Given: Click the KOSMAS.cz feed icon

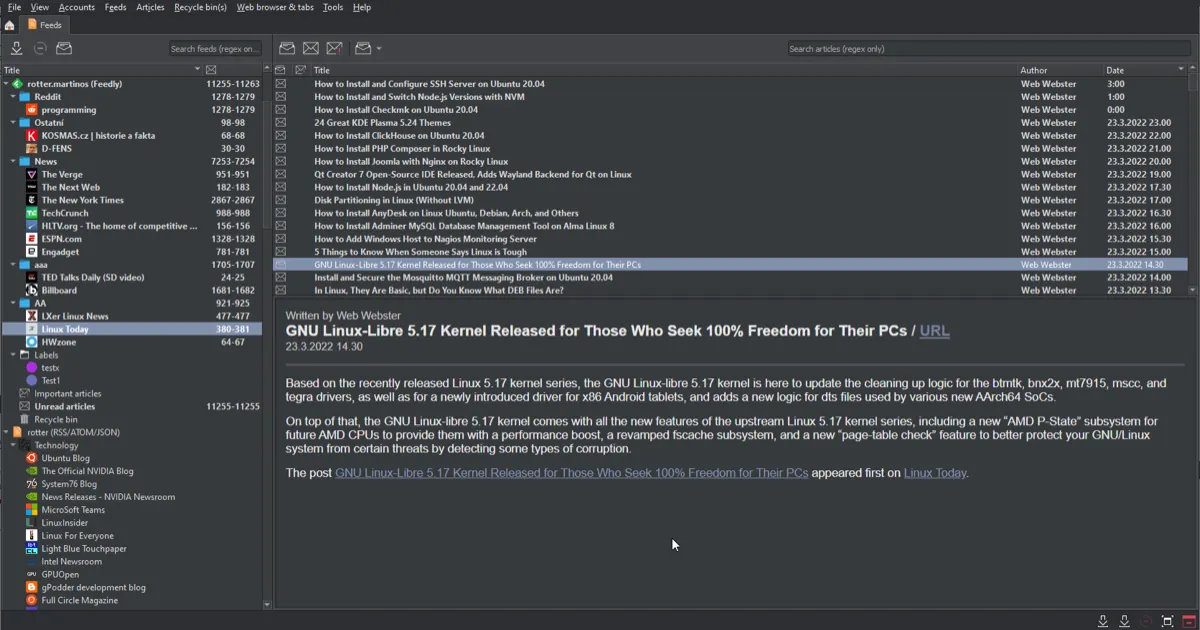Looking at the screenshot, I should click(32, 135).
